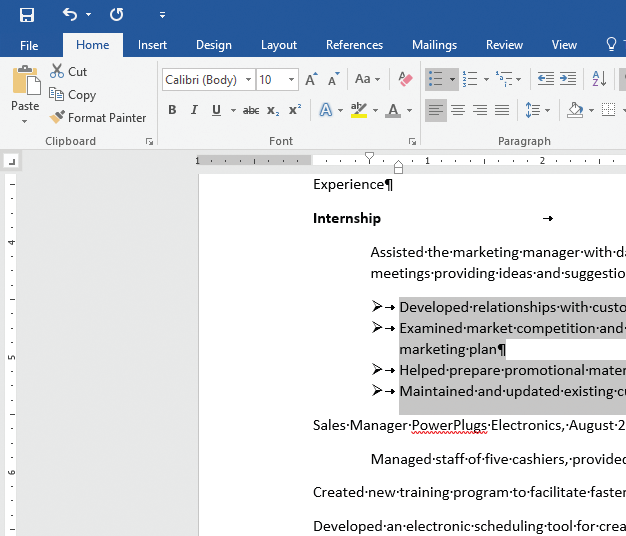Image resolution: width=626 pixels, height=536 pixels.
Task: Select the Home tab
Action: tap(93, 45)
